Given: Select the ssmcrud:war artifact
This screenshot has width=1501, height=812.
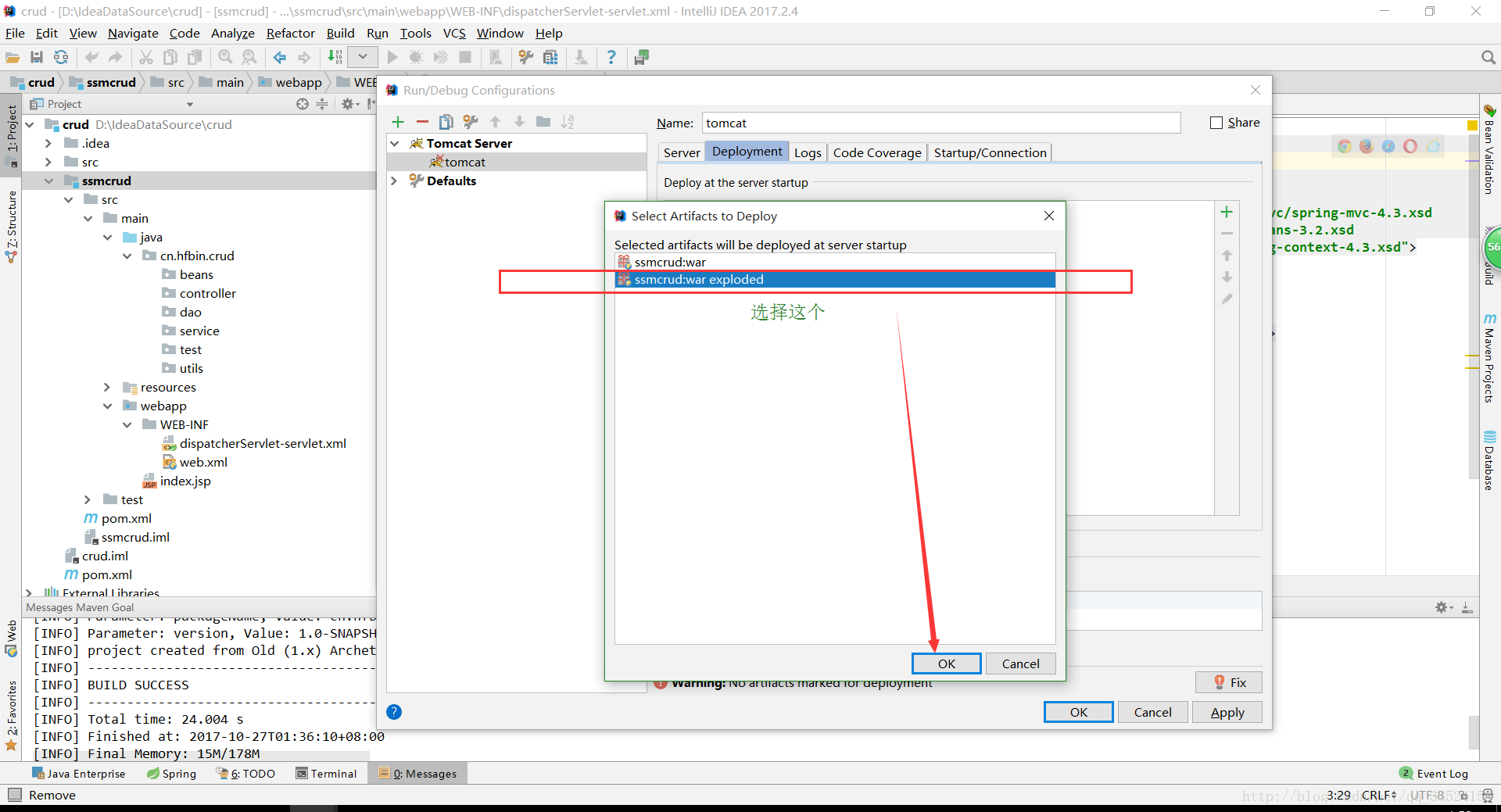Looking at the screenshot, I should 835,262.
